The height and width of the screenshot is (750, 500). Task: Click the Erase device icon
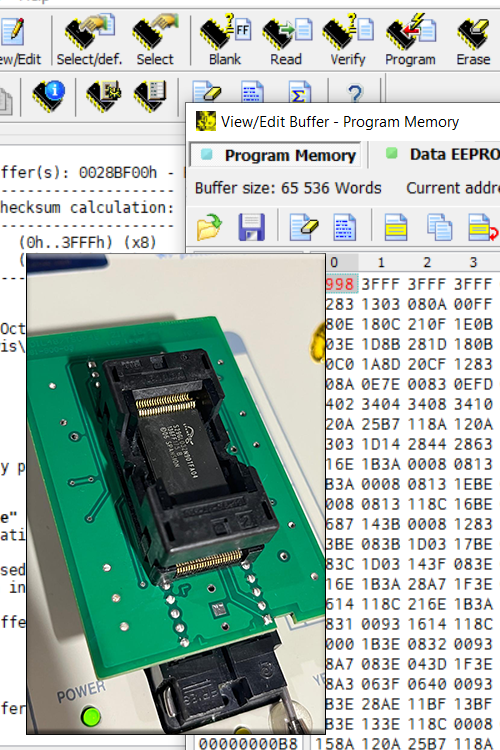click(473, 41)
